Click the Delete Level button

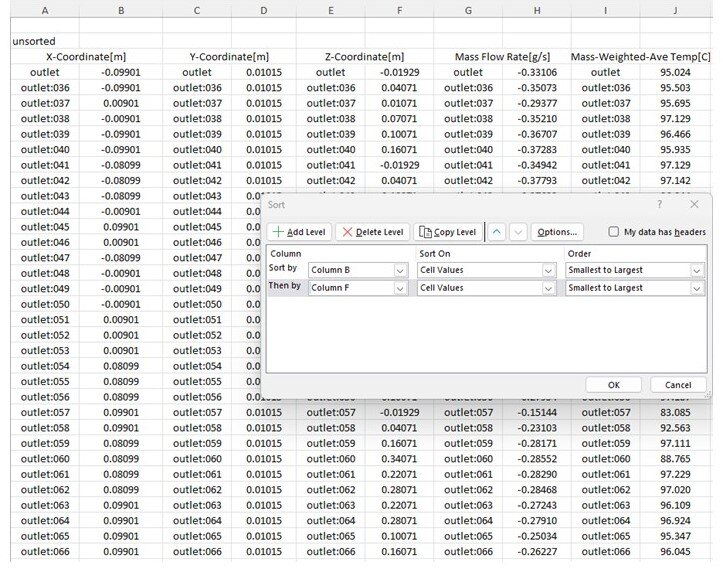pos(372,232)
